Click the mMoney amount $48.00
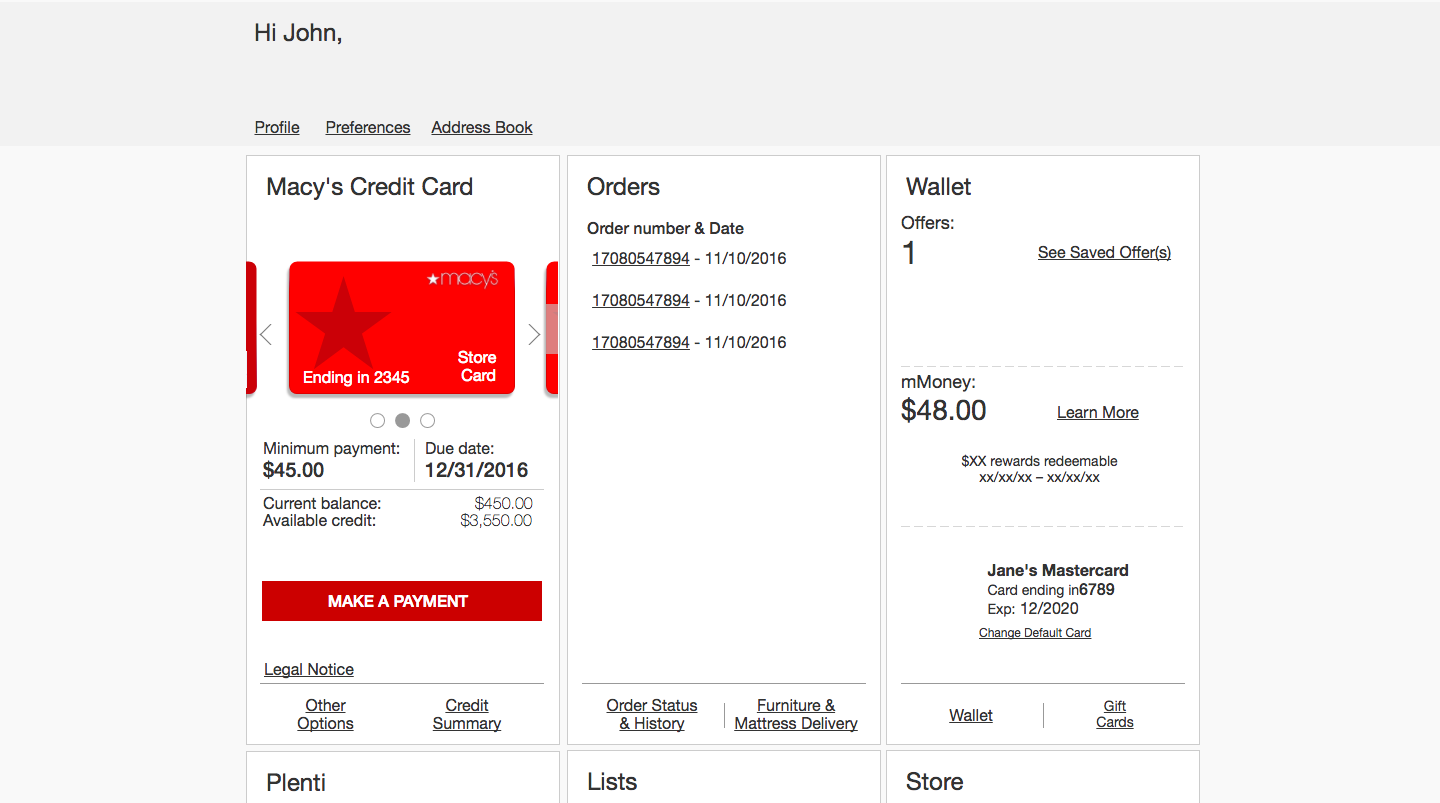The image size is (1440, 803). [944, 410]
